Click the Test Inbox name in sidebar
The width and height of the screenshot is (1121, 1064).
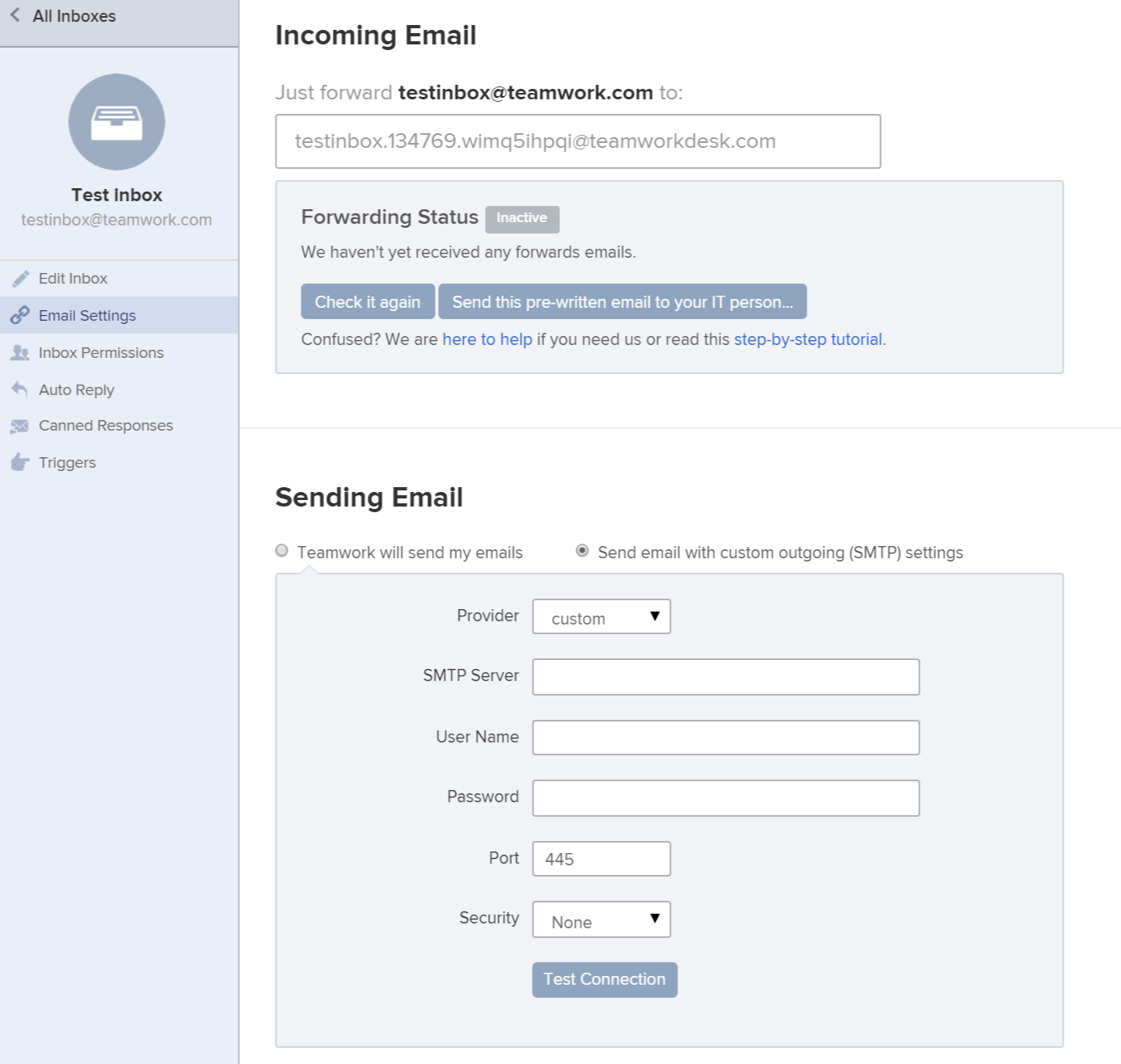116,195
